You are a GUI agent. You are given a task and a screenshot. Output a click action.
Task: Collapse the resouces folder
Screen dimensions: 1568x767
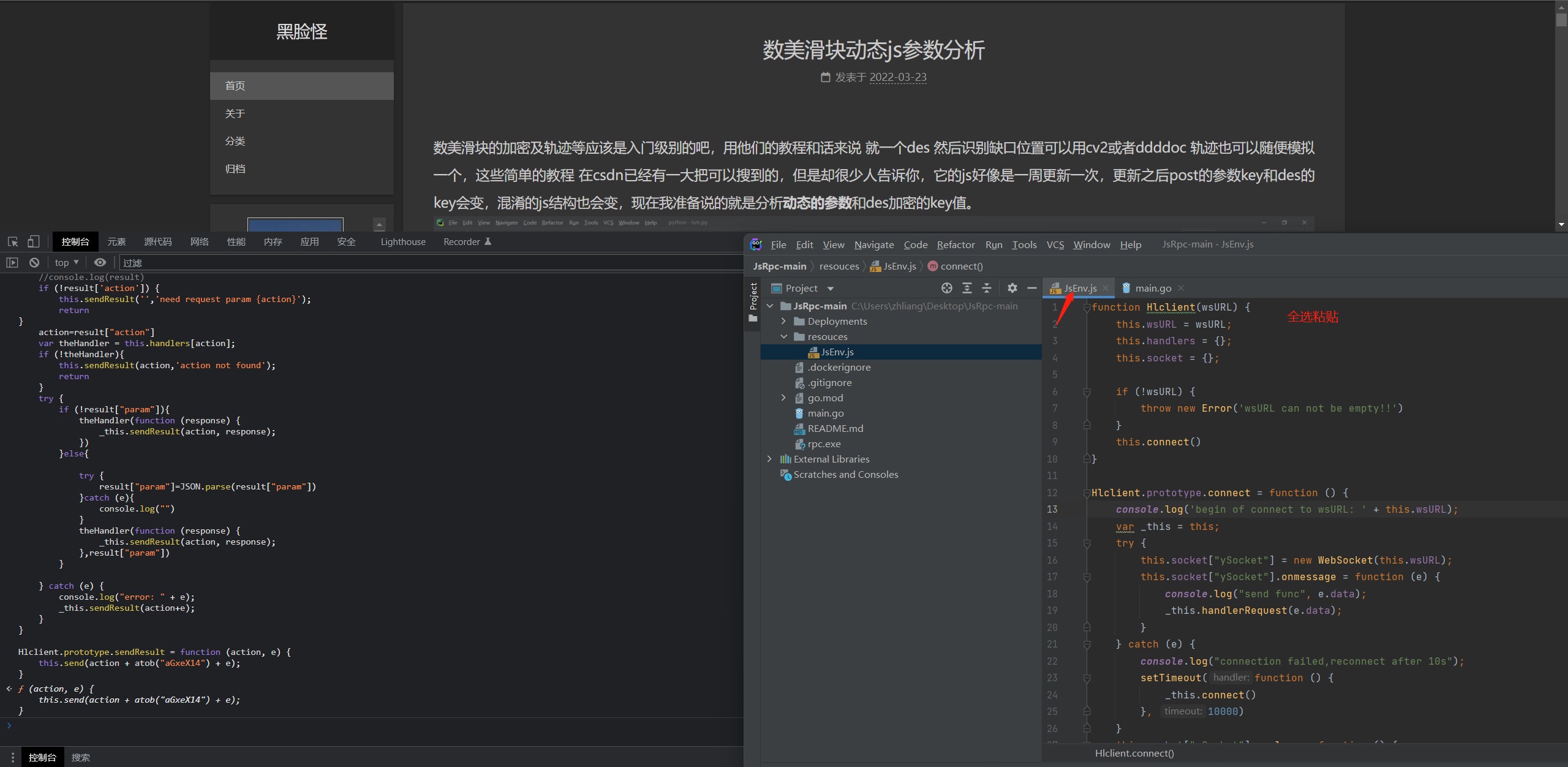pos(783,336)
